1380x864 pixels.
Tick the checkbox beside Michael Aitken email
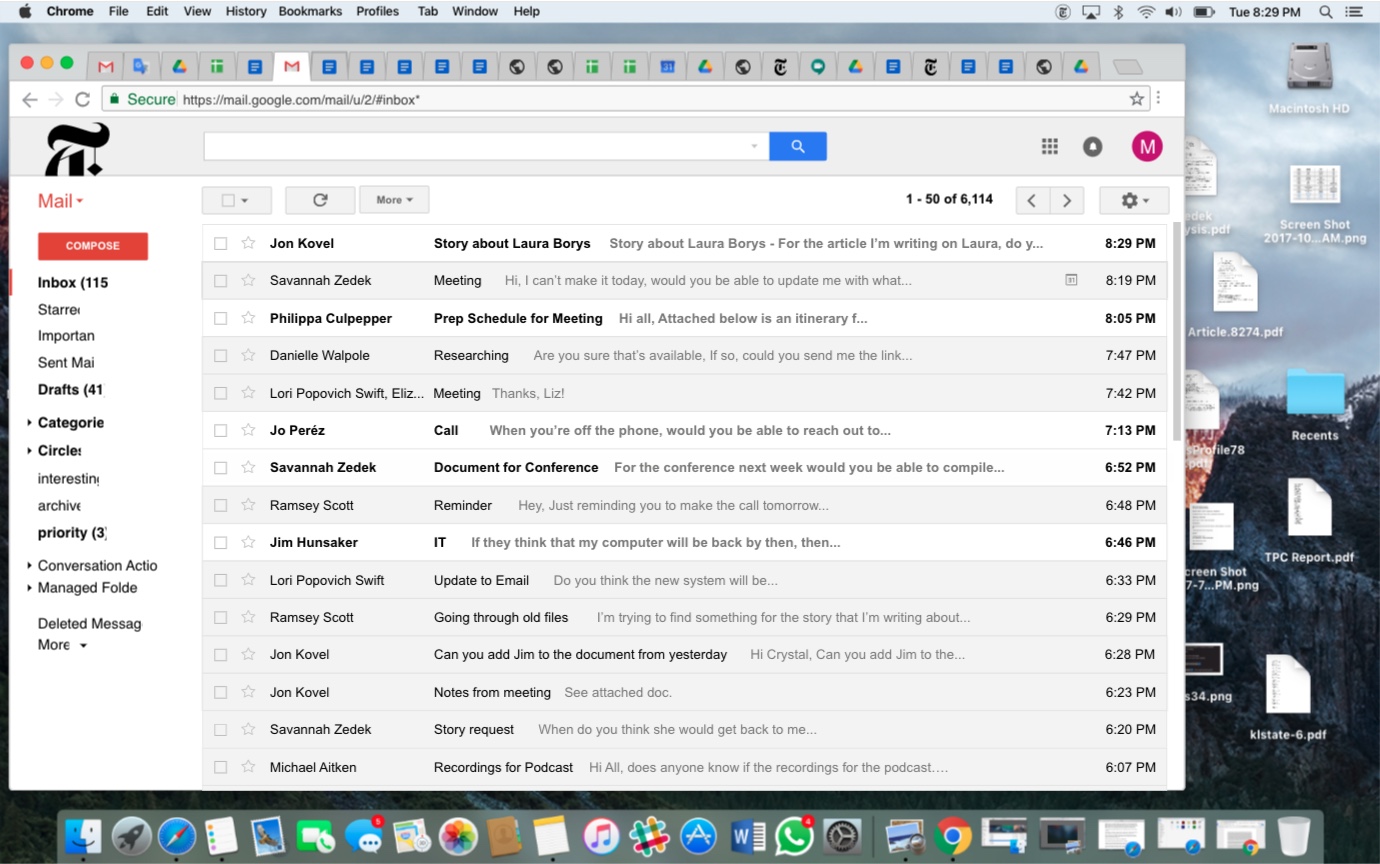(221, 768)
